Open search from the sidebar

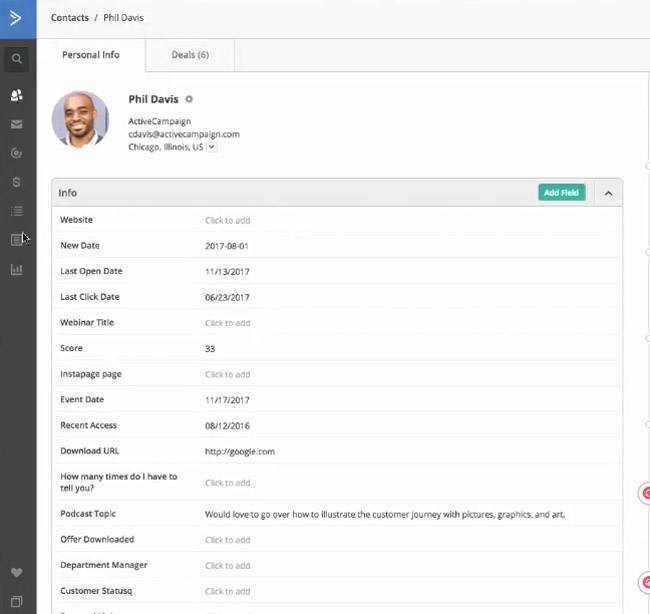pyautogui.click(x=16, y=59)
